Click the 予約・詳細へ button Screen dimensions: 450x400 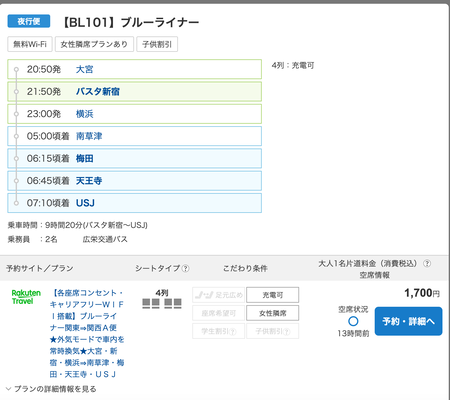pos(408,321)
